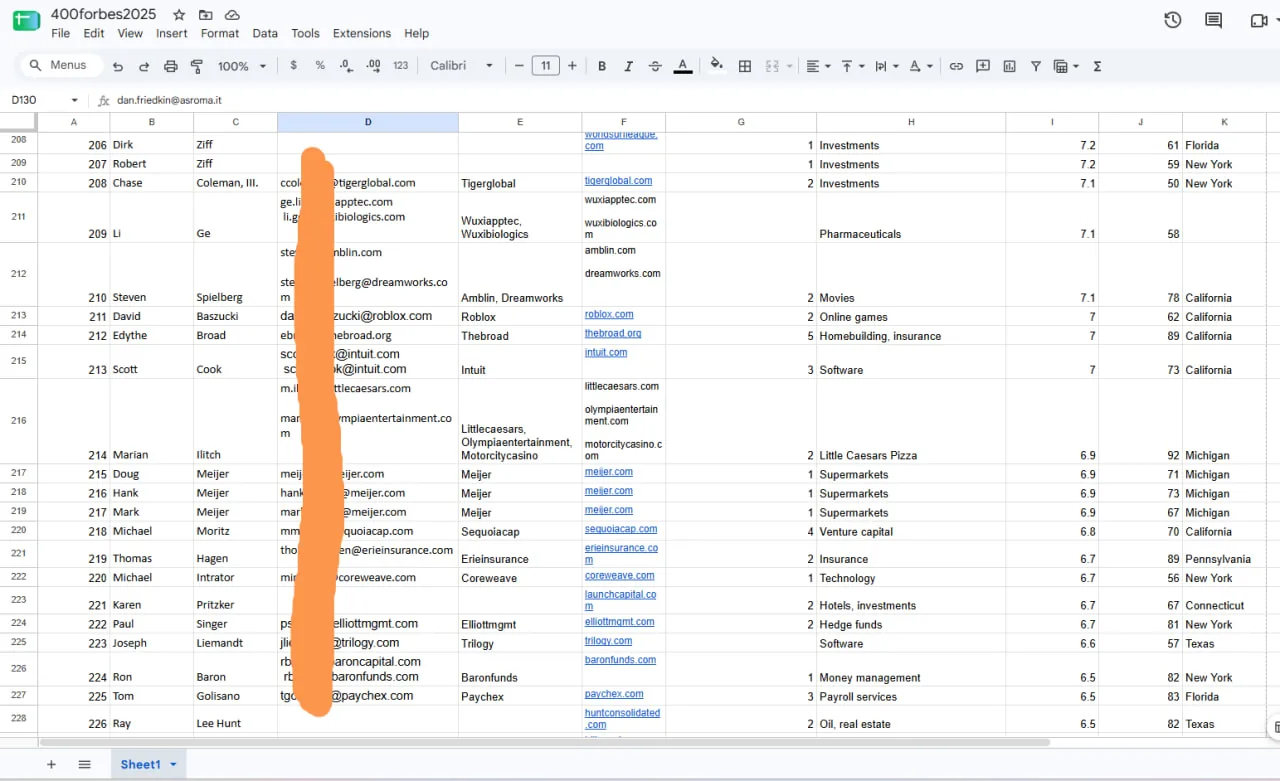Viewport: 1280px width, 781px height.
Task: Apply percent format
Action: [x=320, y=66]
